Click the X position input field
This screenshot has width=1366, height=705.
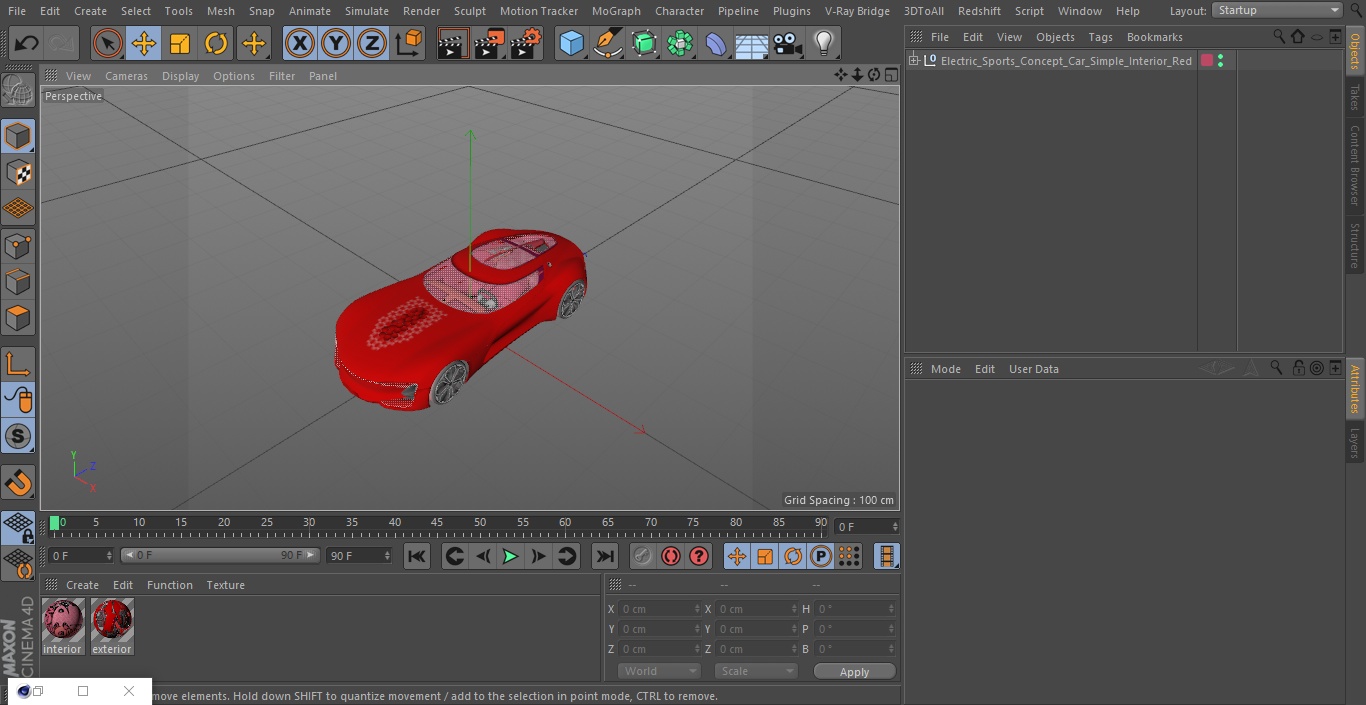[660, 609]
